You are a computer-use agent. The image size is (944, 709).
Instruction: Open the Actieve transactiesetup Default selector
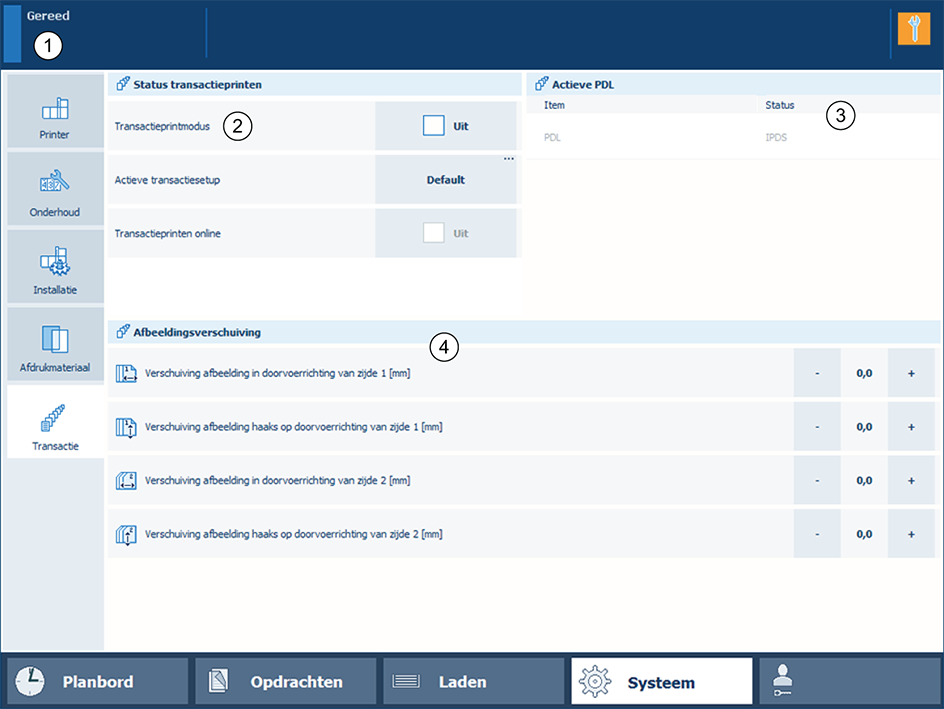(446, 181)
